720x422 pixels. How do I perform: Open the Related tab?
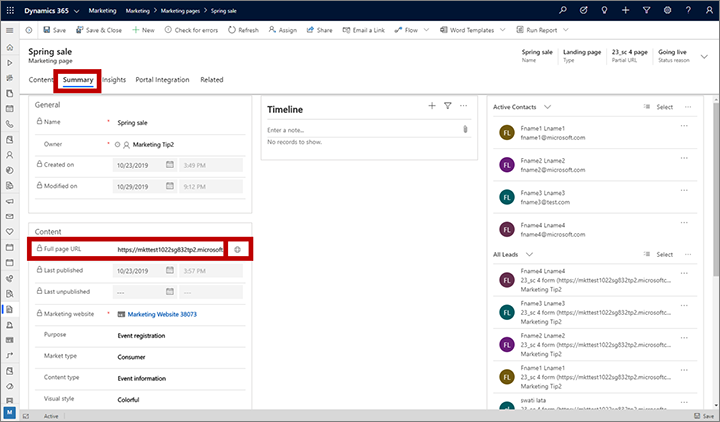tap(212, 80)
